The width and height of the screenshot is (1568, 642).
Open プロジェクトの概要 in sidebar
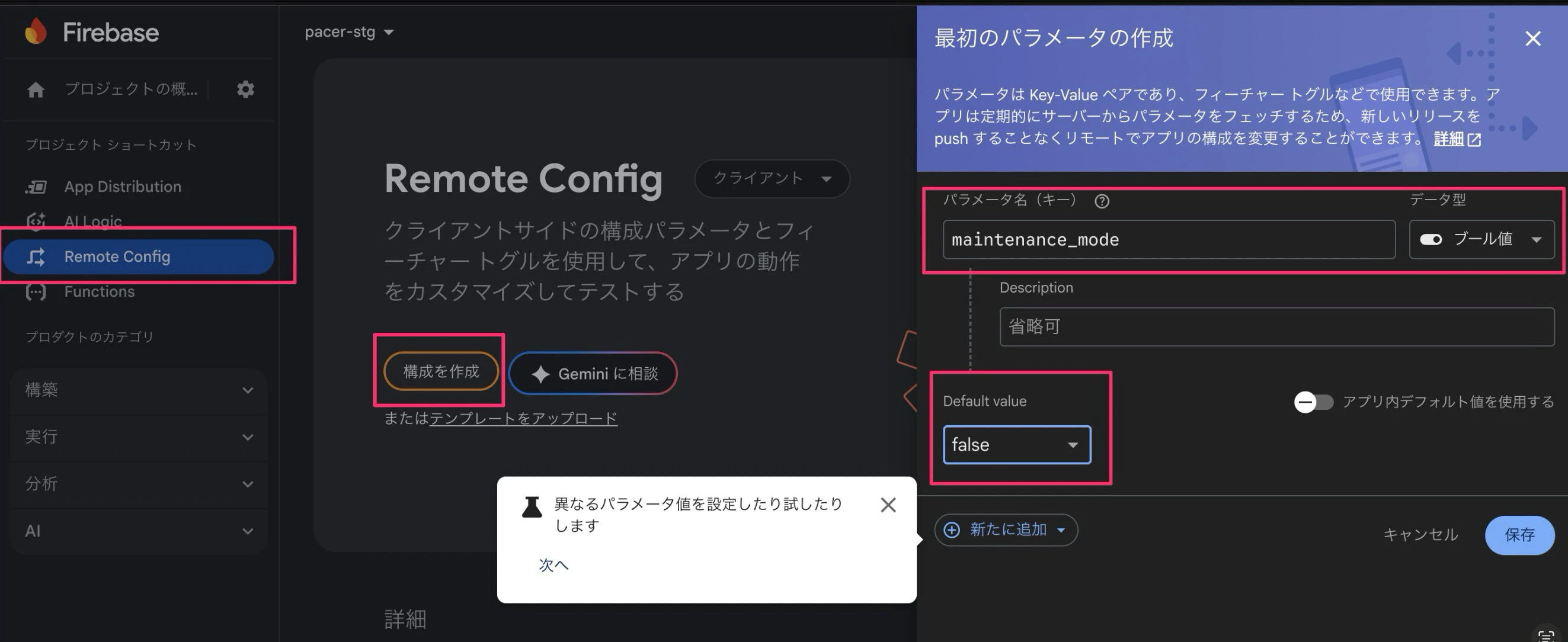coord(131,89)
